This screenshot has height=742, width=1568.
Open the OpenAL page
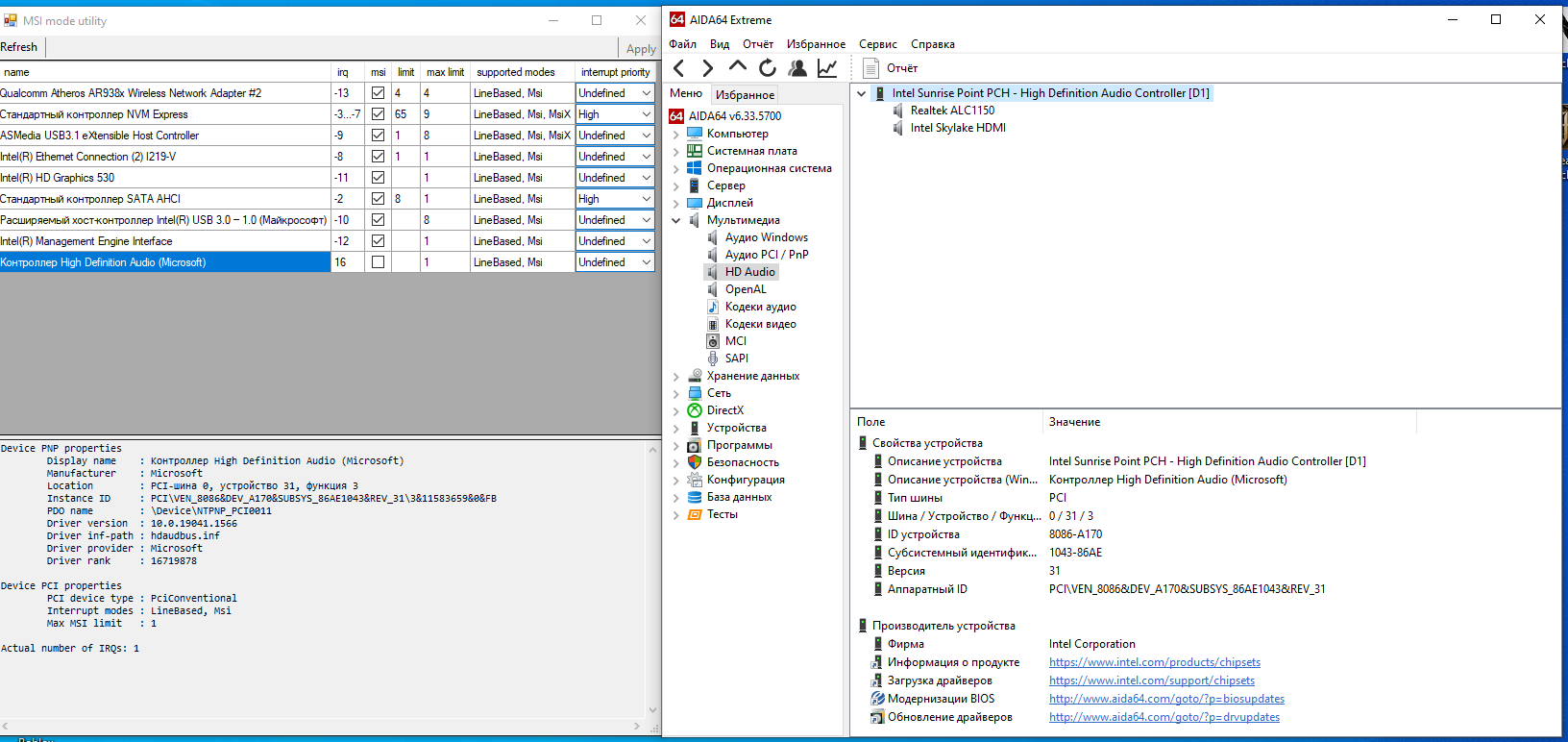coord(746,289)
